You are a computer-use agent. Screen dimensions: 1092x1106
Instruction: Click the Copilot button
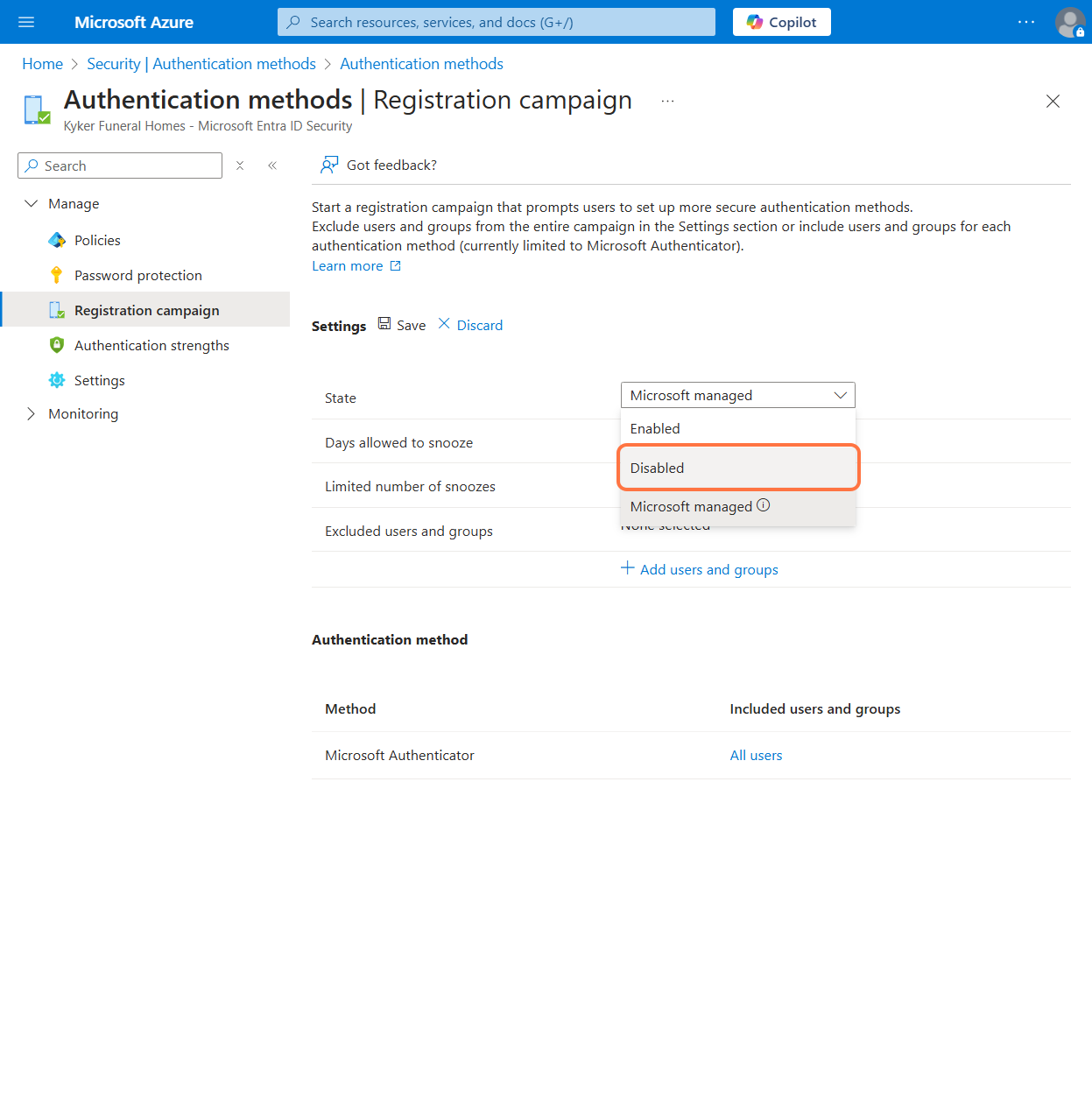781,22
